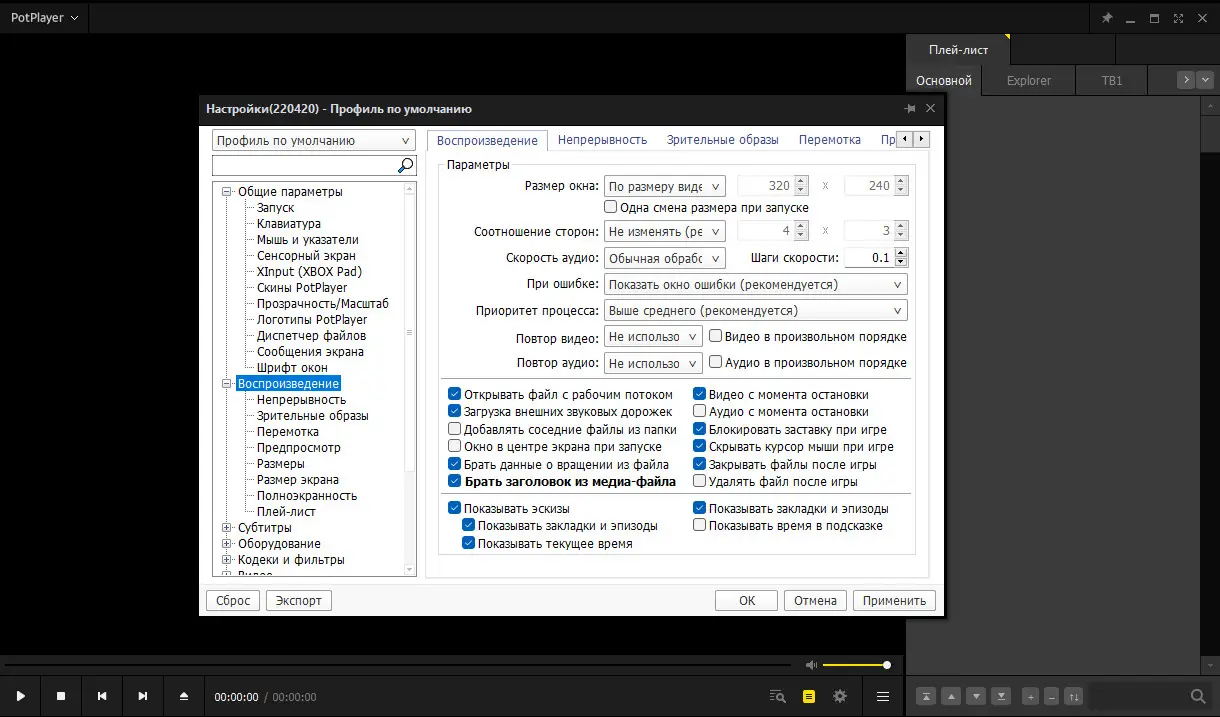The height and width of the screenshot is (717, 1220).
Task: Select the Explorer tab in the playlist
Action: (x=1028, y=80)
